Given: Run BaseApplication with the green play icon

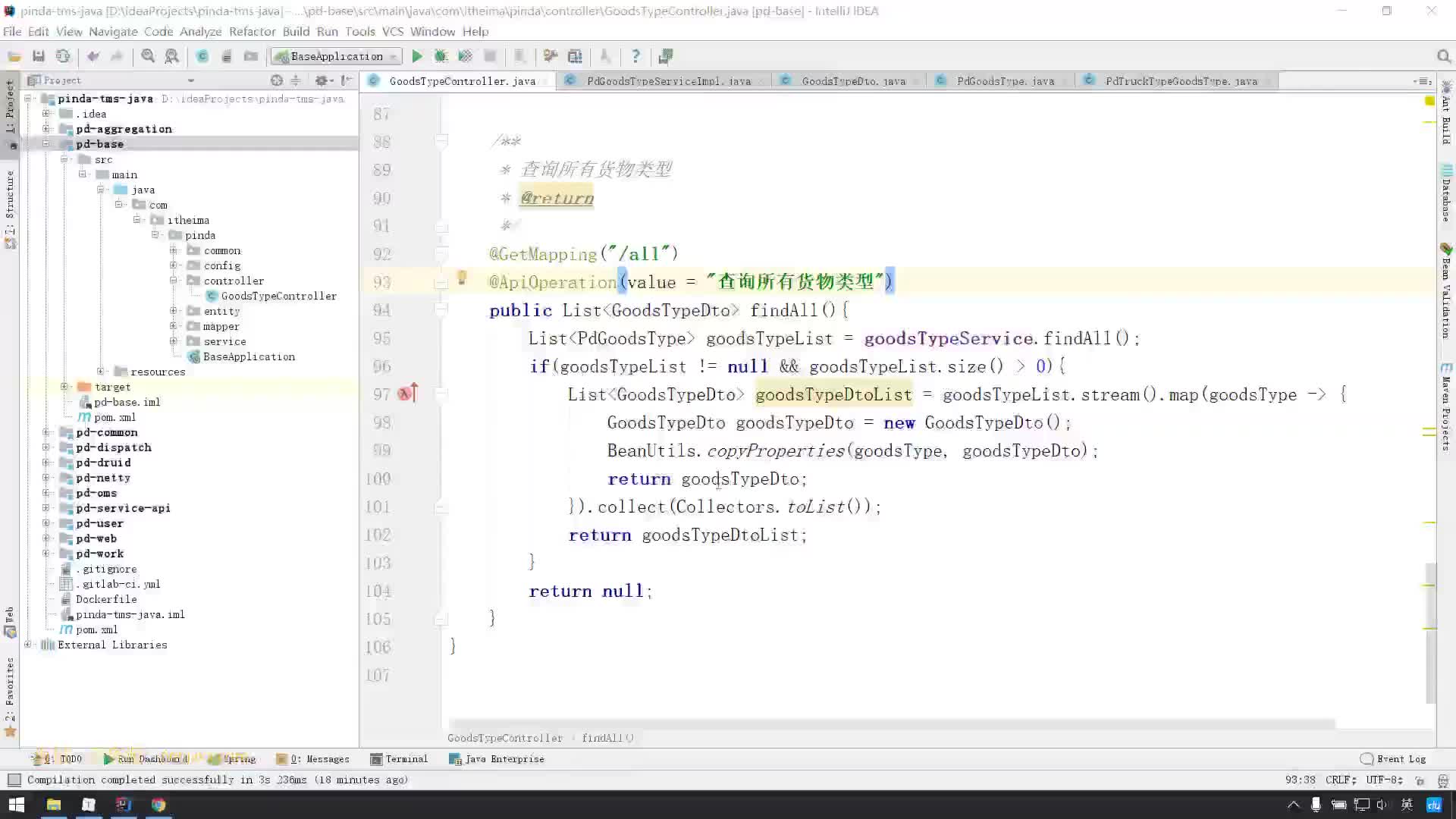Looking at the screenshot, I should click(x=417, y=56).
